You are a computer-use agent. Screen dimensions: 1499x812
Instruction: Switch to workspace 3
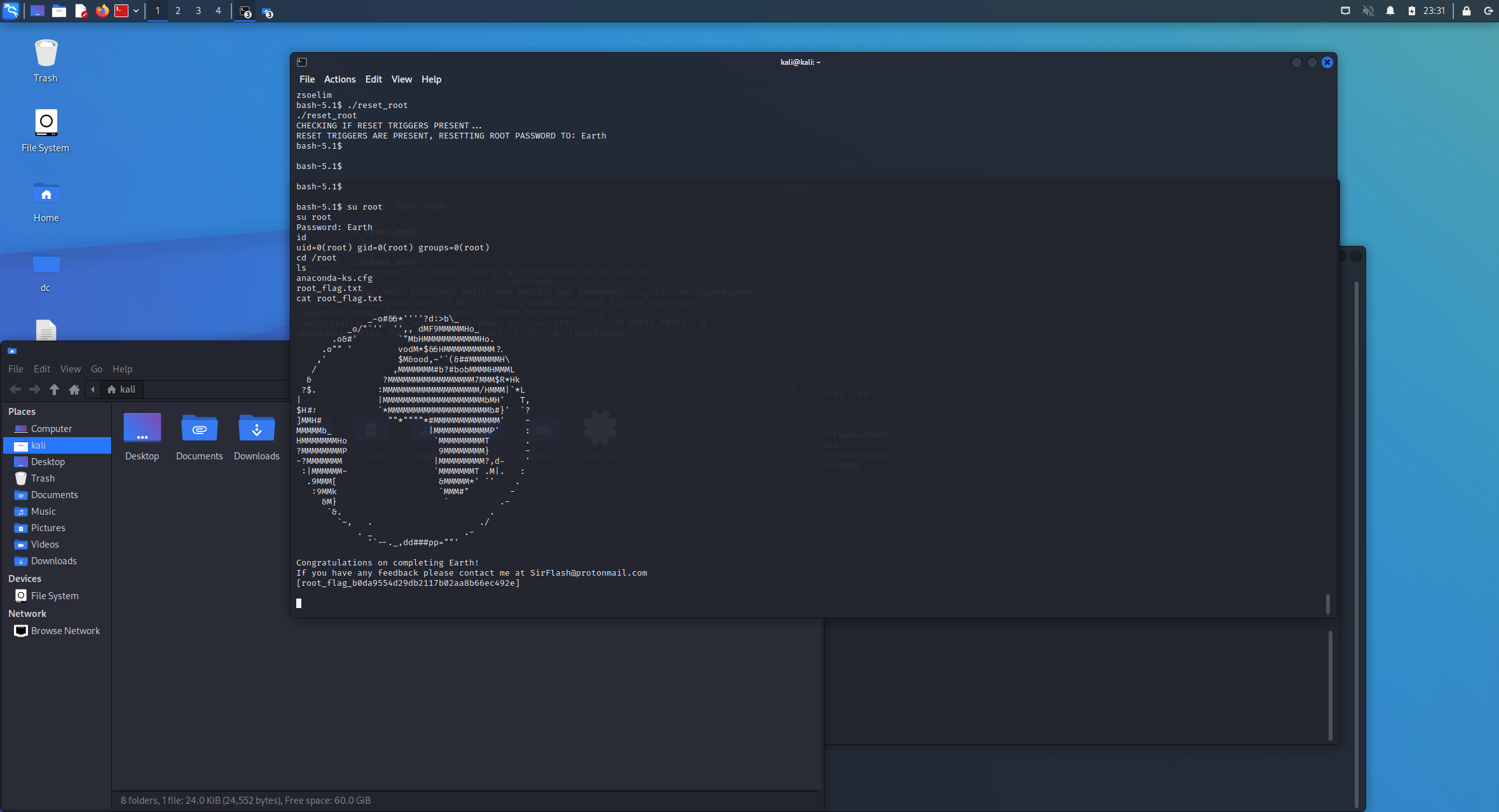(x=198, y=11)
